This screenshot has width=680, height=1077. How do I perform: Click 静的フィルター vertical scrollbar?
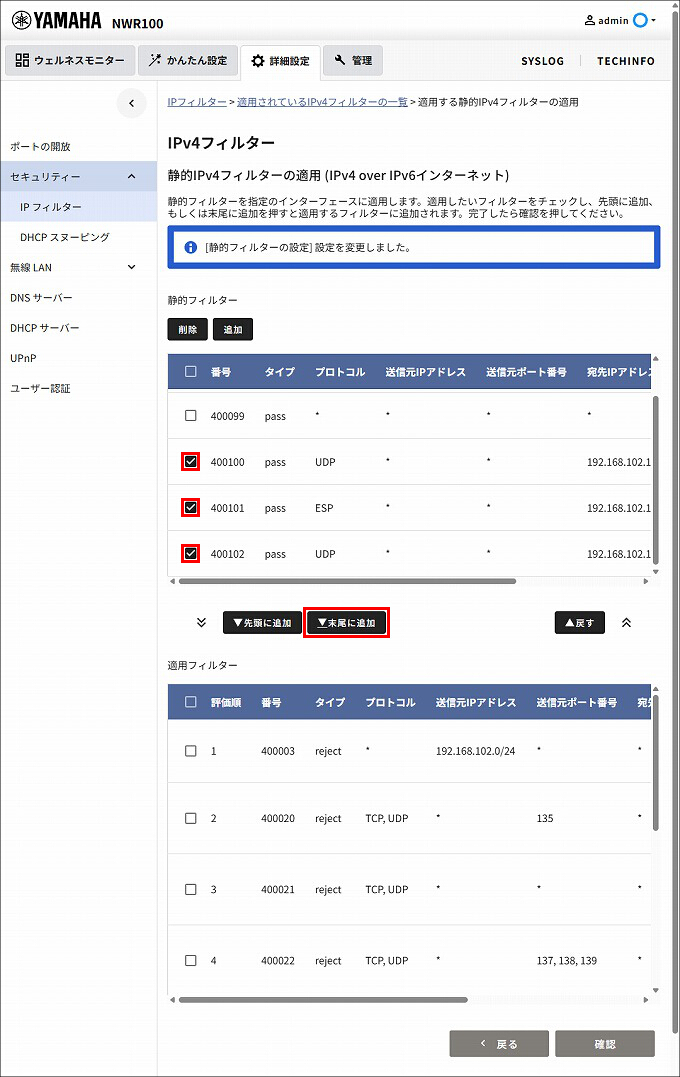pos(655,479)
